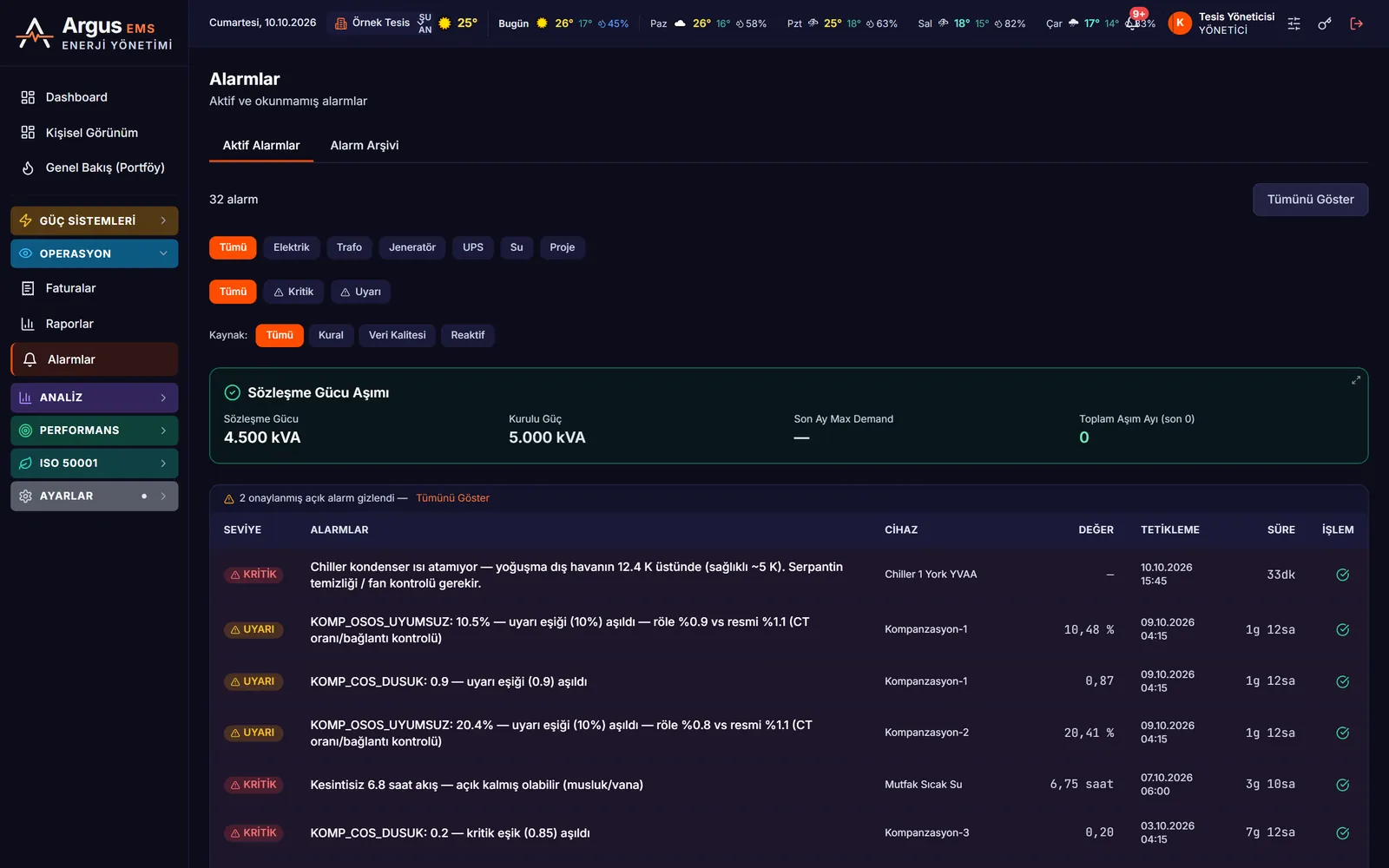Filter source by Veri Kalitesi
The height and width of the screenshot is (868, 1389).
click(x=397, y=335)
